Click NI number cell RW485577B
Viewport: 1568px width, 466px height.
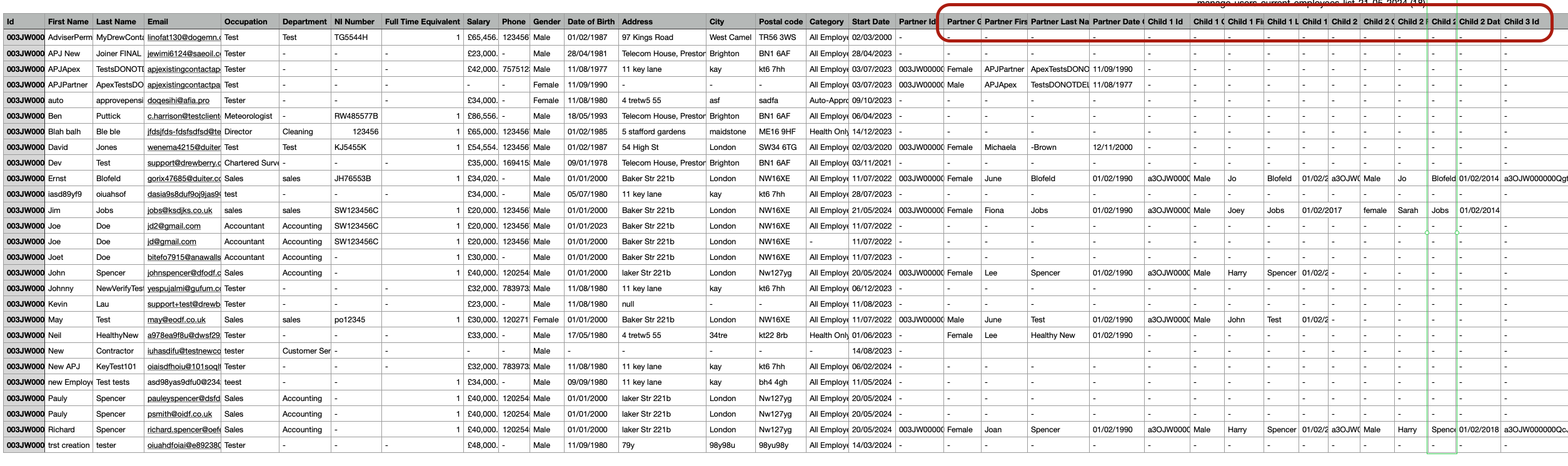pyautogui.click(x=356, y=116)
